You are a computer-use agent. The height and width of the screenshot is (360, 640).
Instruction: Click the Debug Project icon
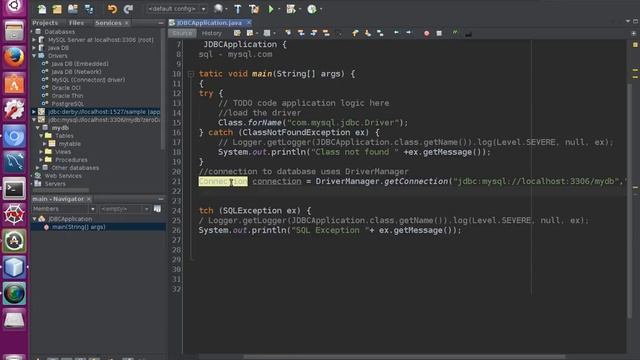click(291, 9)
